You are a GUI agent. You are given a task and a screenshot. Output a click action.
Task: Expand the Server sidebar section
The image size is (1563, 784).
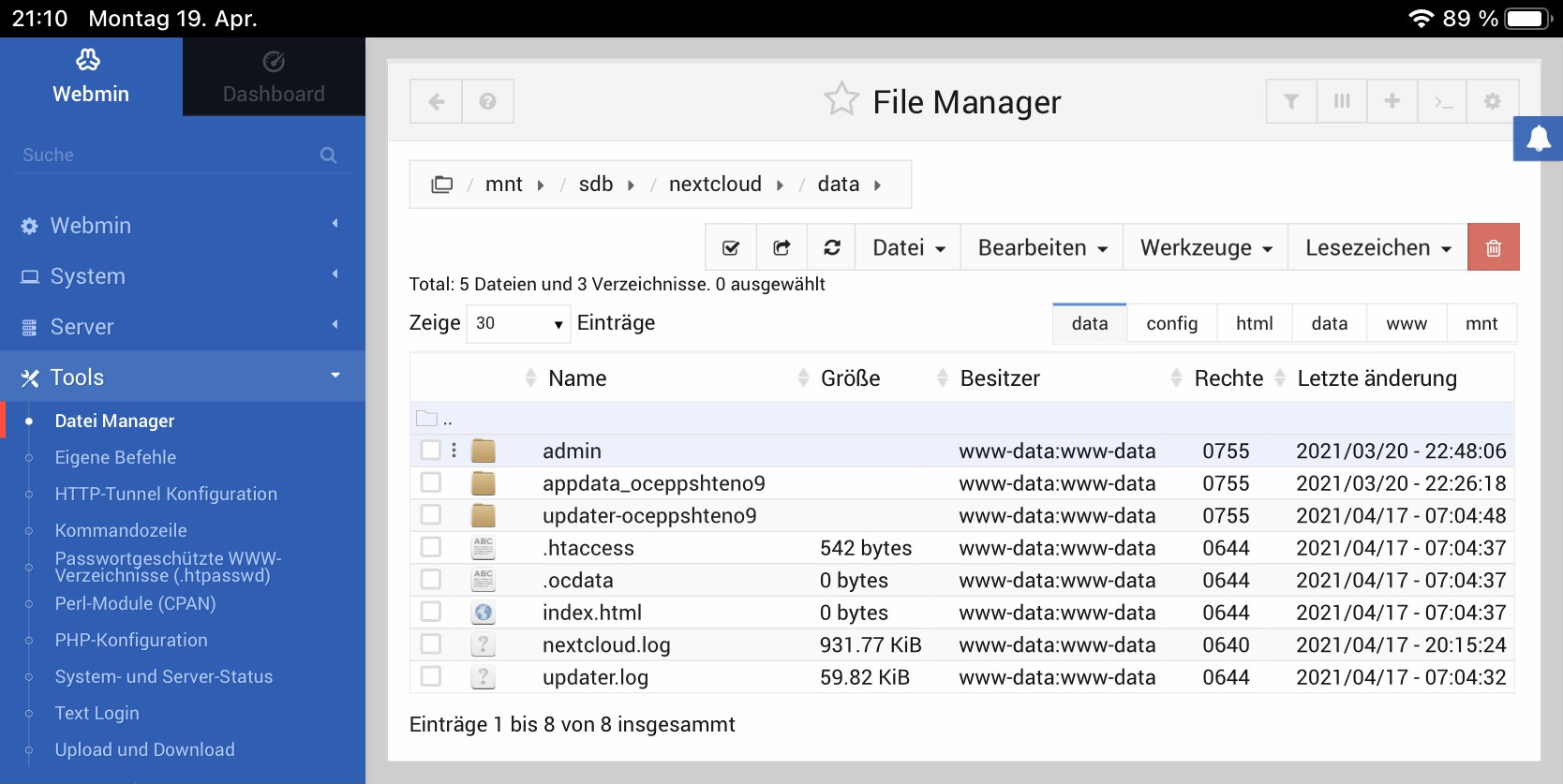pos(183,327)
